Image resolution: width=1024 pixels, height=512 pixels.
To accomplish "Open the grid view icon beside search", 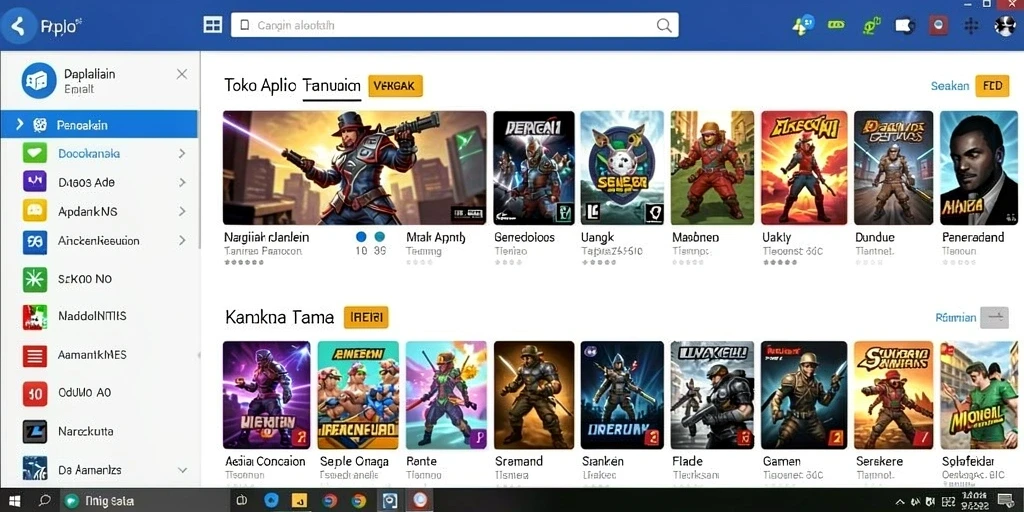I will (213, 25).
